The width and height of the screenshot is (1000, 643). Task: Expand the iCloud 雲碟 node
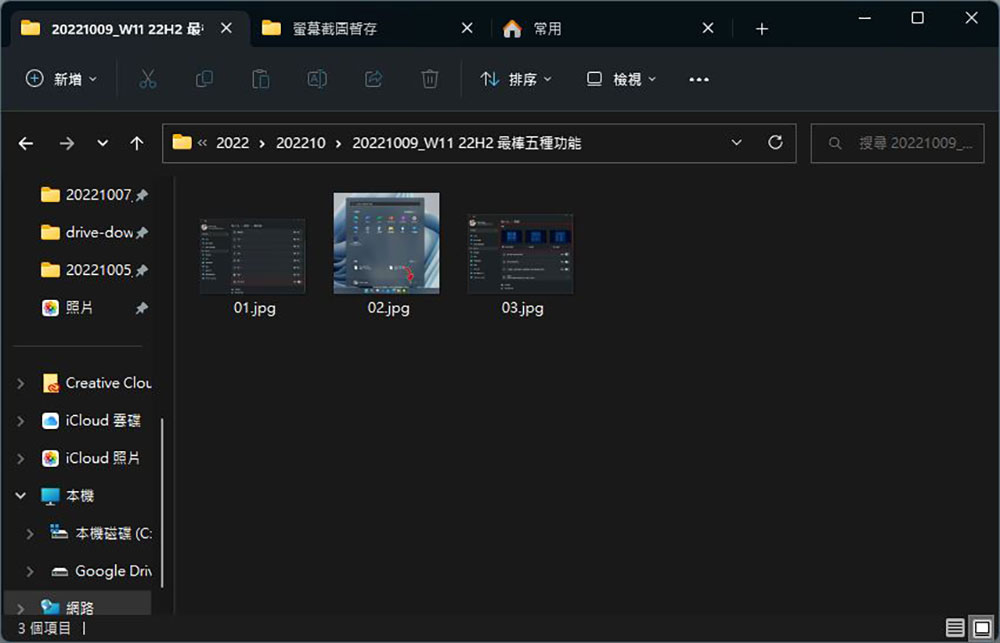[x=20, y=421]
